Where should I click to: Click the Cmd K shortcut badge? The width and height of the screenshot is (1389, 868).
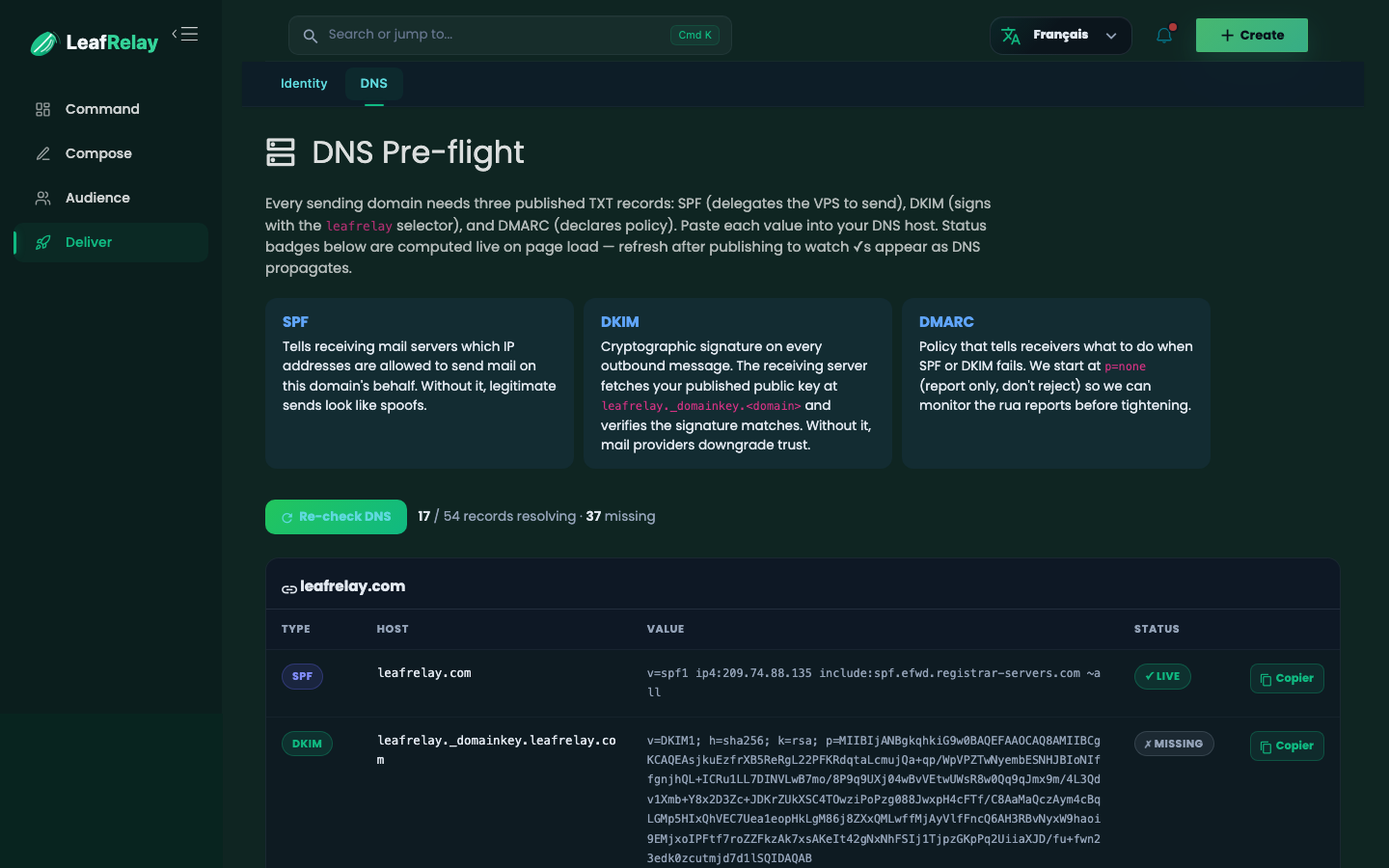[x=695, y=35]
